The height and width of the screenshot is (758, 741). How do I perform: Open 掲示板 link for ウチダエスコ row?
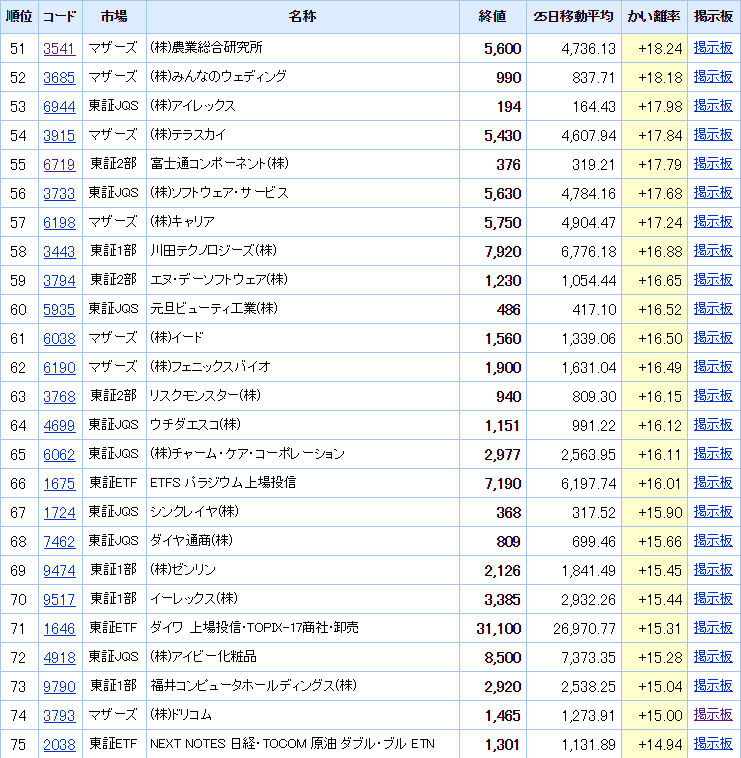713,425
